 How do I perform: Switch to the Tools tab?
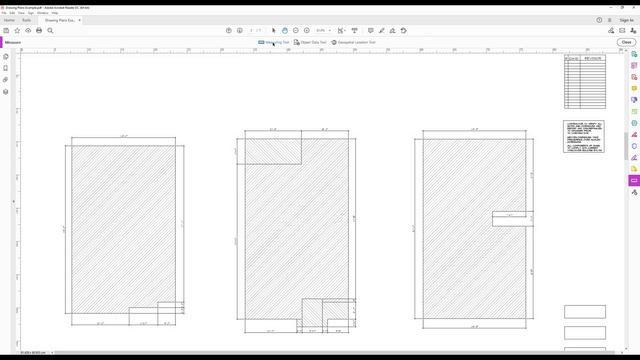click(27, 20)
